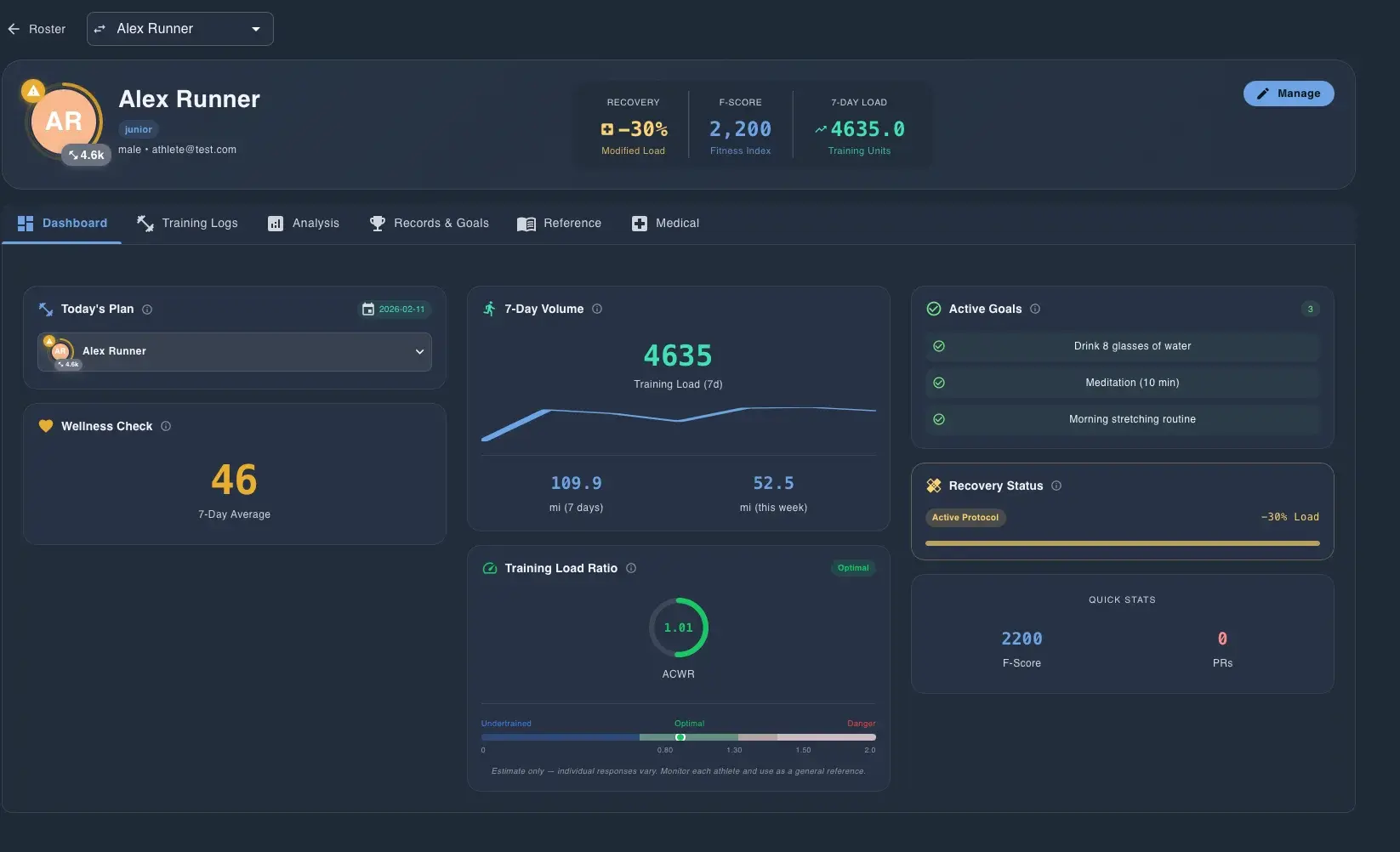
Task: Toggle the 'Drink 8 glasses of water' goal checkmark
Action: tap(939, 346)
